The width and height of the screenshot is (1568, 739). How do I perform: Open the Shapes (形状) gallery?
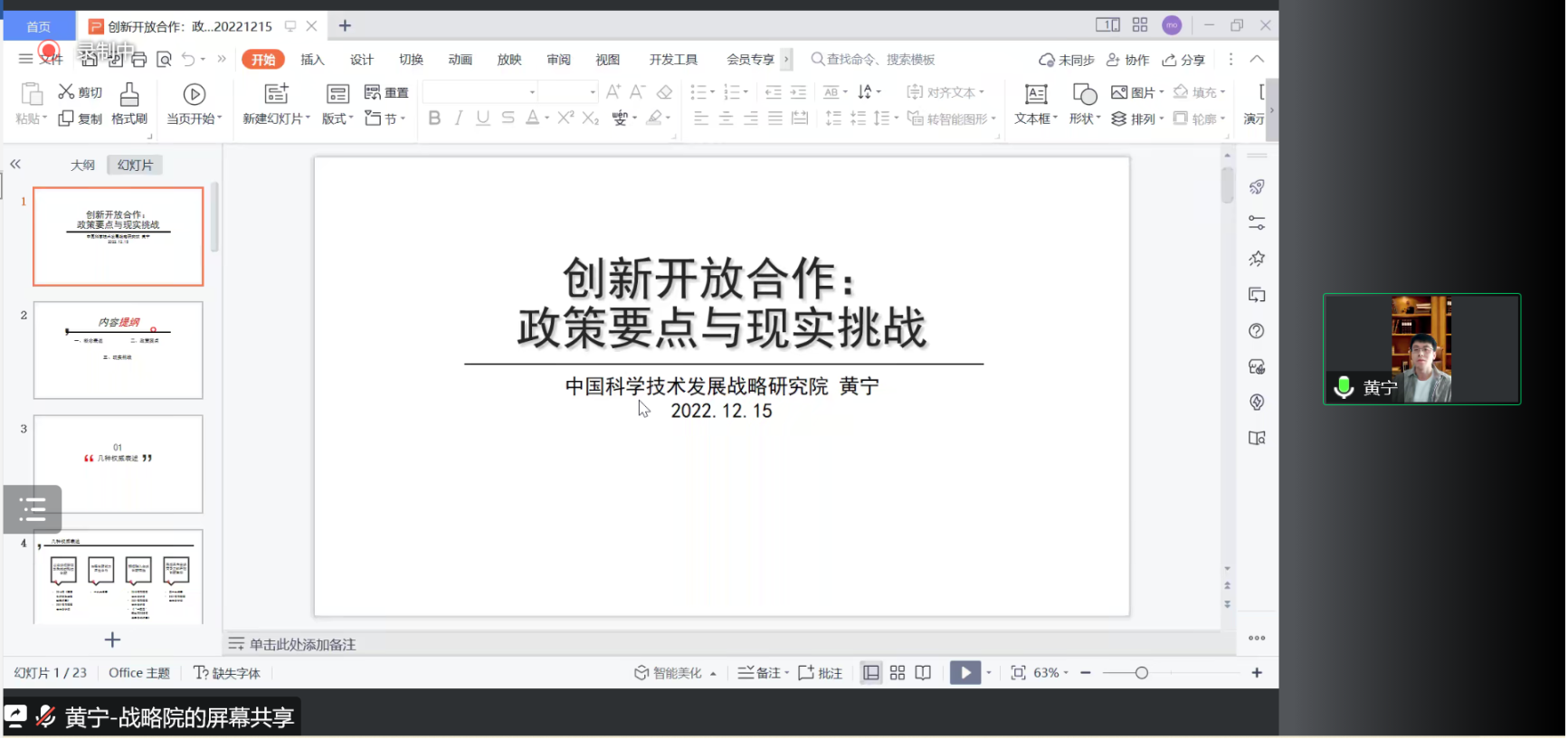click(1083, 94)
